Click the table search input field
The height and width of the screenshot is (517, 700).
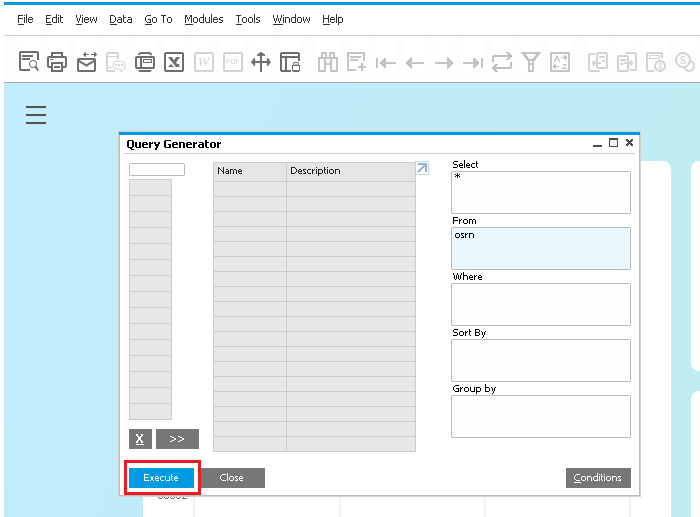pyautogui.click(x=157, y=170)
